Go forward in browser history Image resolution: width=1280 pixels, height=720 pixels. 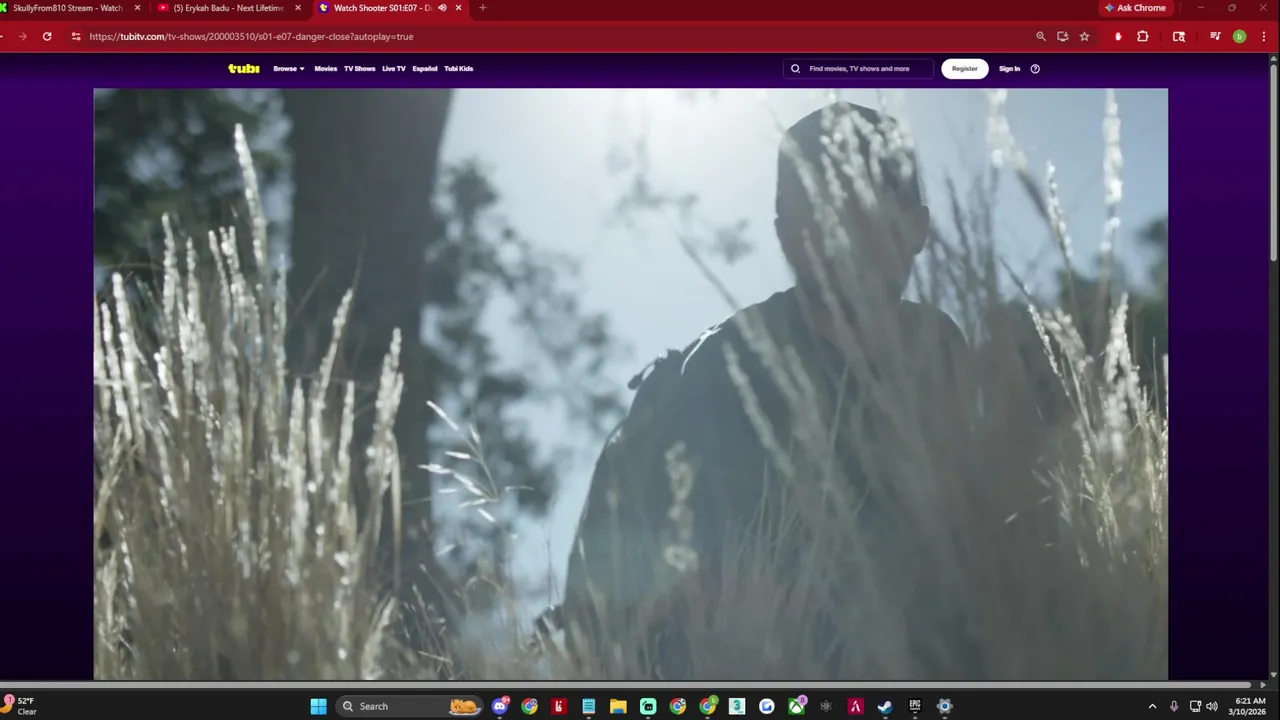tap(22, 36)
